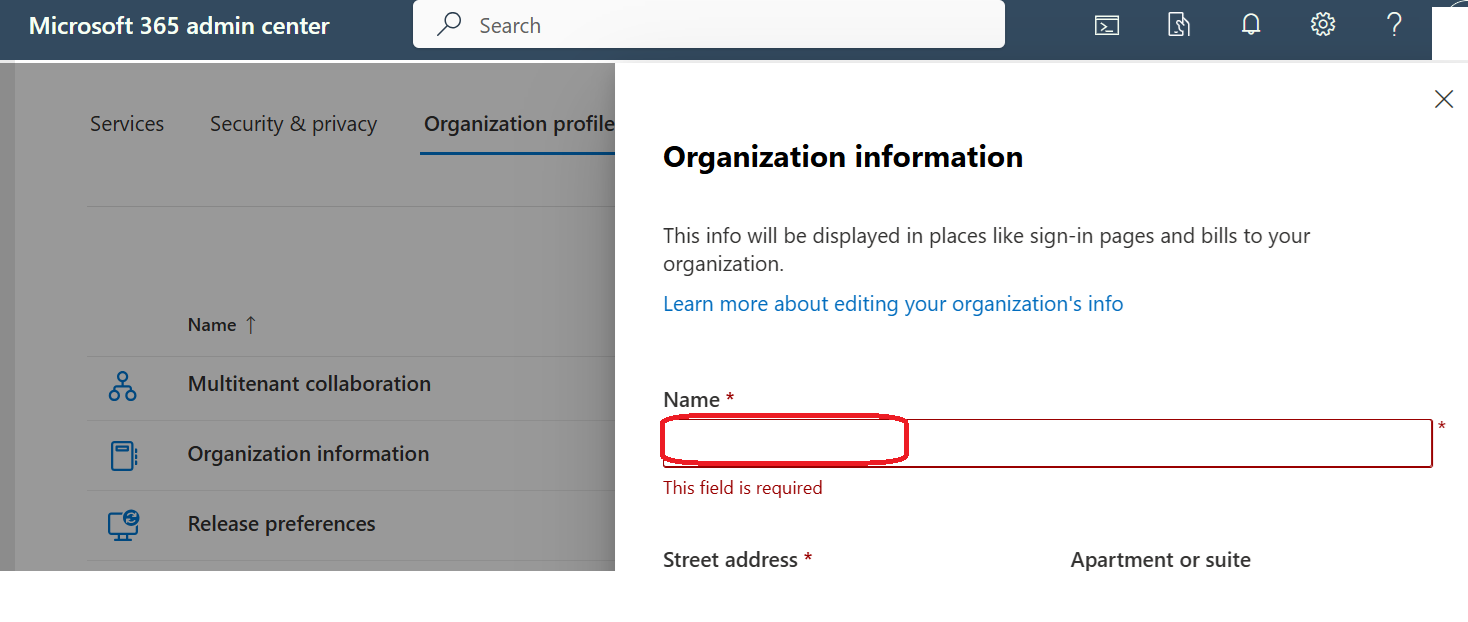Click the mobile app icon in the header
This screenshot has width=1468, height=622.
click(x=1178, y=26)
